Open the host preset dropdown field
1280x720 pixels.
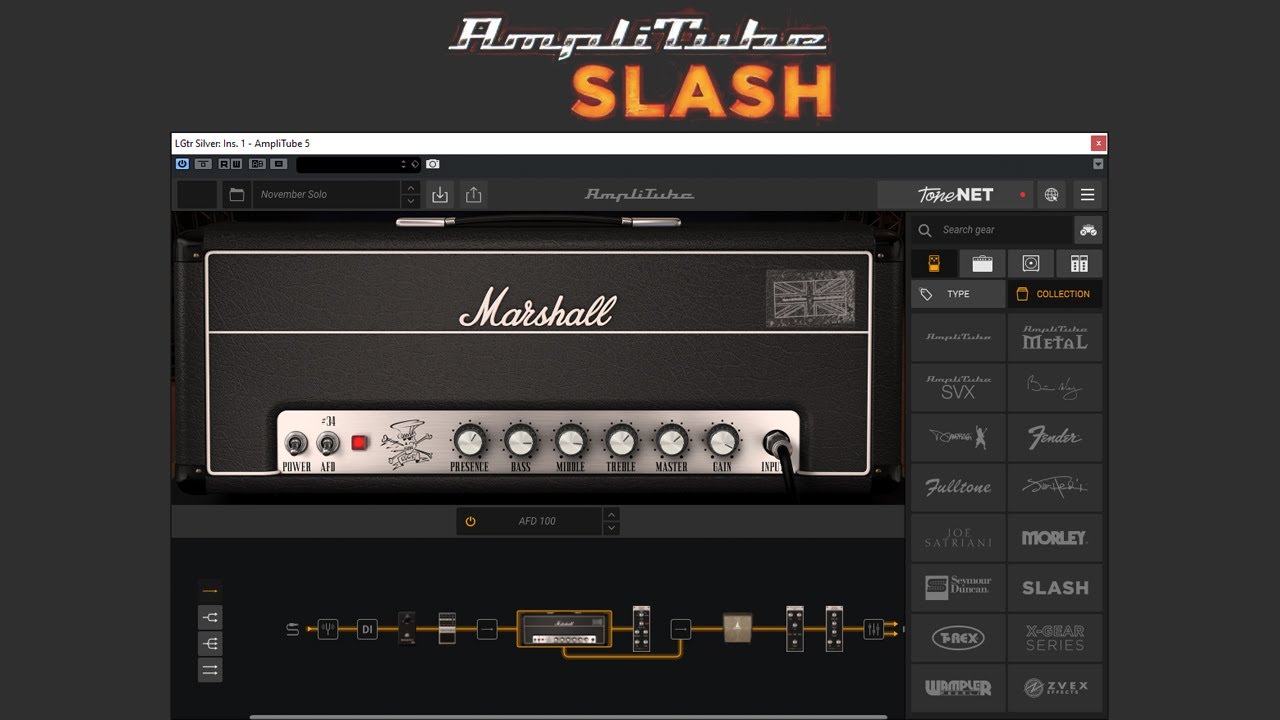point(359,164)
